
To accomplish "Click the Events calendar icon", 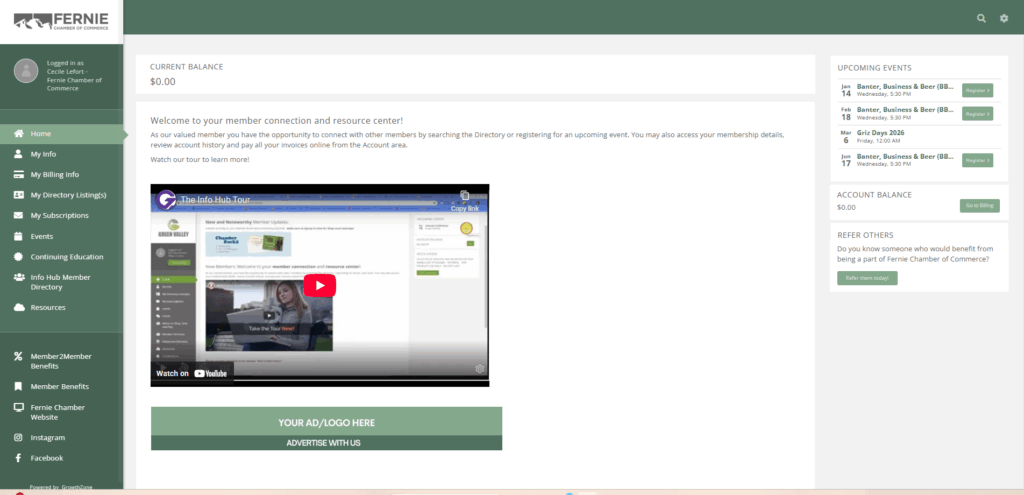I will pos(19,237).
